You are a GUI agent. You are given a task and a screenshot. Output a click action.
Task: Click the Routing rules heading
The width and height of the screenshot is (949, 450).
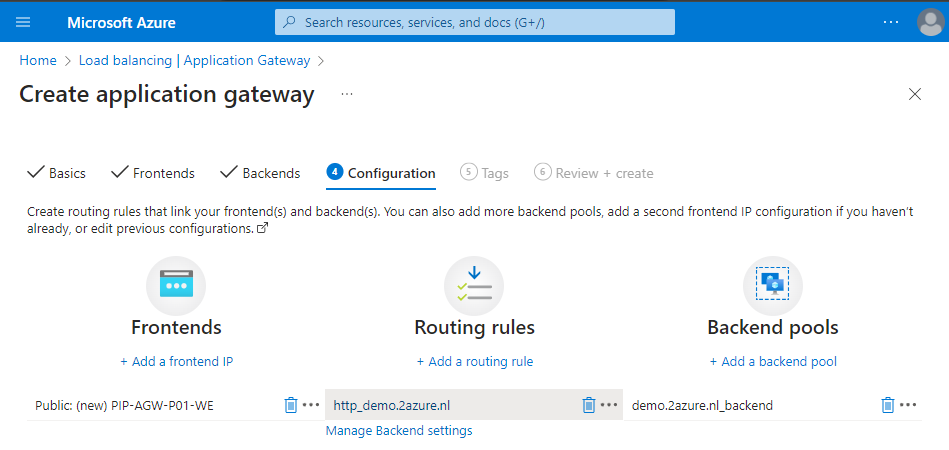(474, 328)
